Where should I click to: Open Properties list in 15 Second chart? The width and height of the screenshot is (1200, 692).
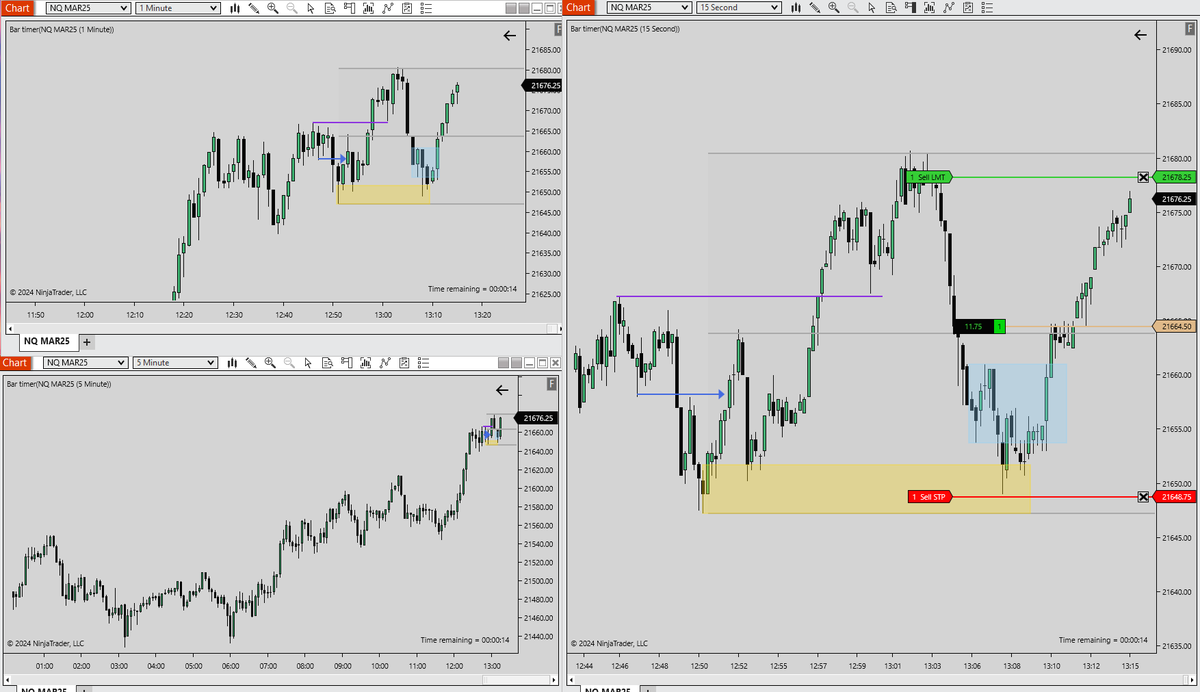pos(987,8)
